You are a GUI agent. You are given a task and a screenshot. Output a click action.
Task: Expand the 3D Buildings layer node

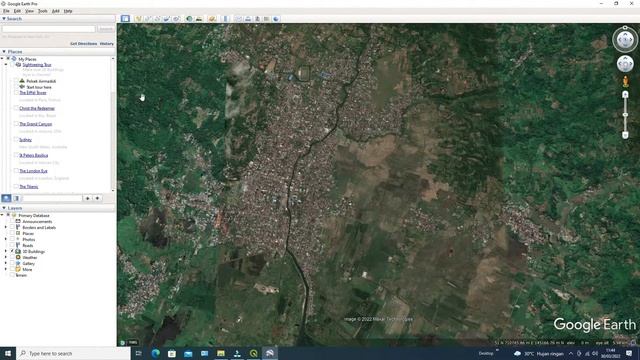pyautogui.click(x=6, y=251)
